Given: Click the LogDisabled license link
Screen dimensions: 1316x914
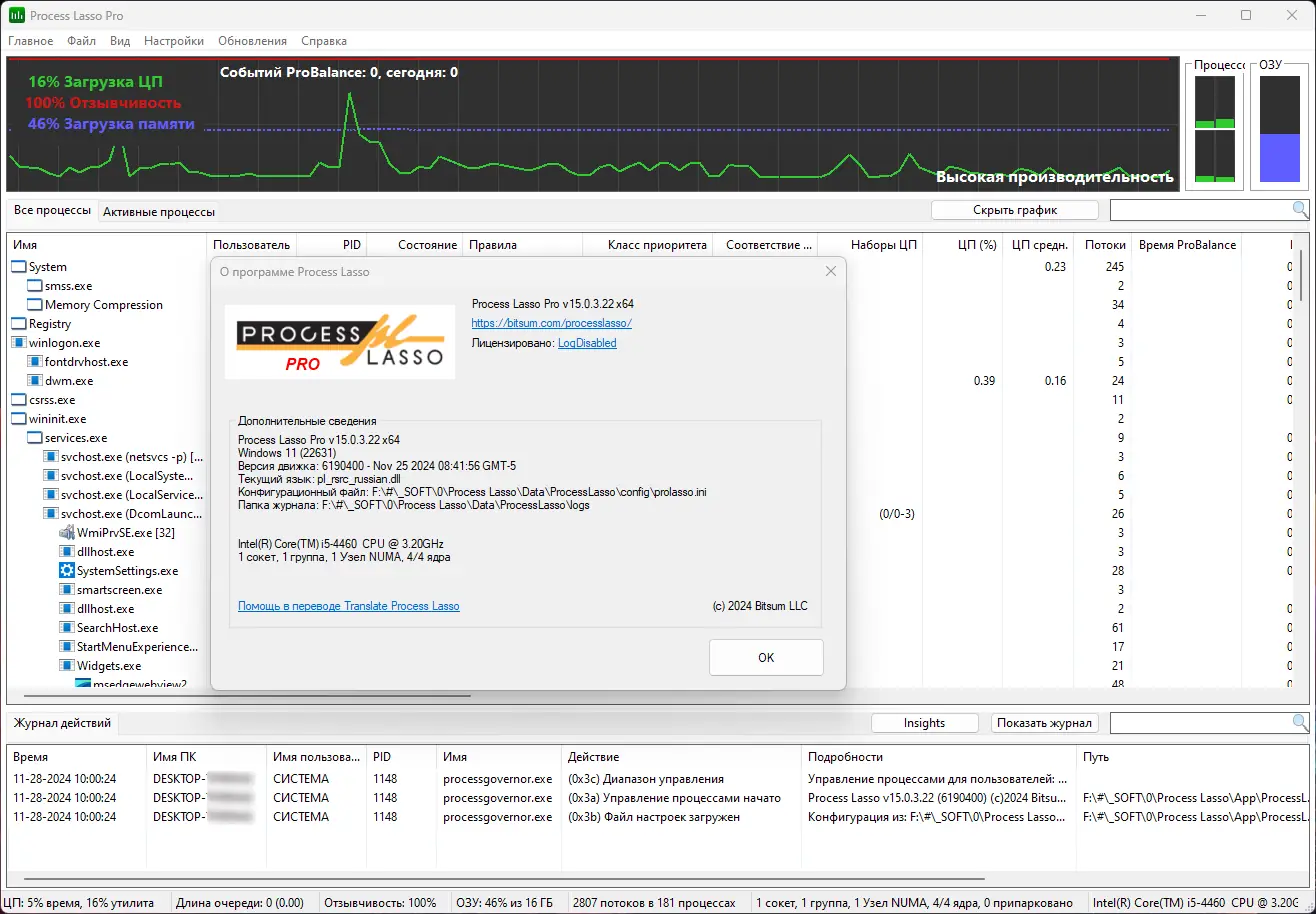Looking at the screenshot, I should [x=587, y=343].
